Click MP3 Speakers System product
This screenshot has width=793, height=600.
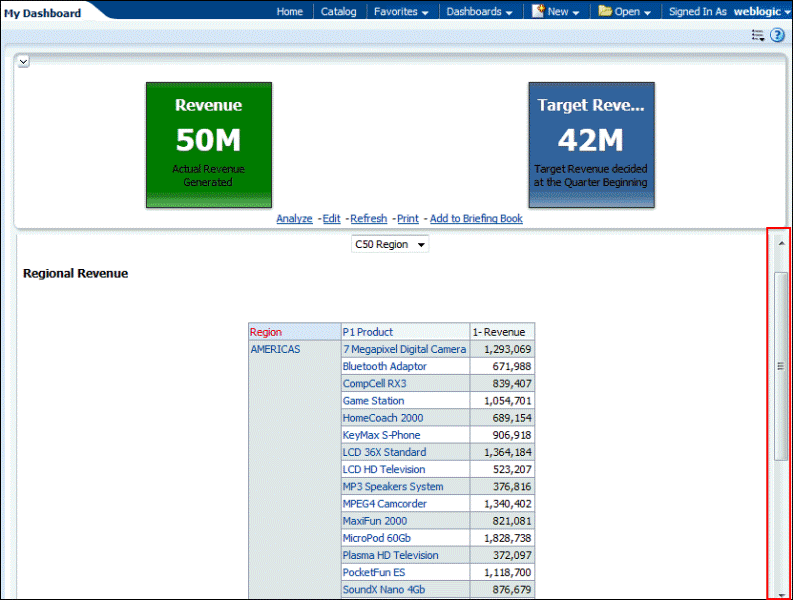point(393,487)
